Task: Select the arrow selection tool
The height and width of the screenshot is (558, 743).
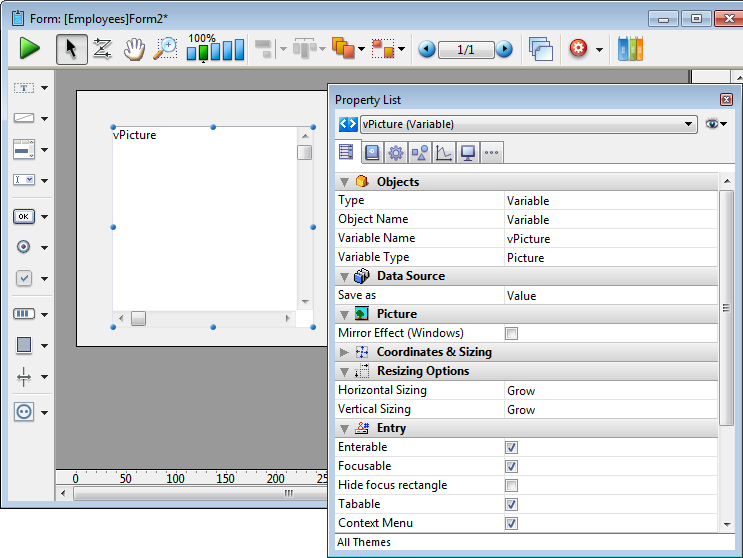Action: pyautogui.click(x=70, y=48)
